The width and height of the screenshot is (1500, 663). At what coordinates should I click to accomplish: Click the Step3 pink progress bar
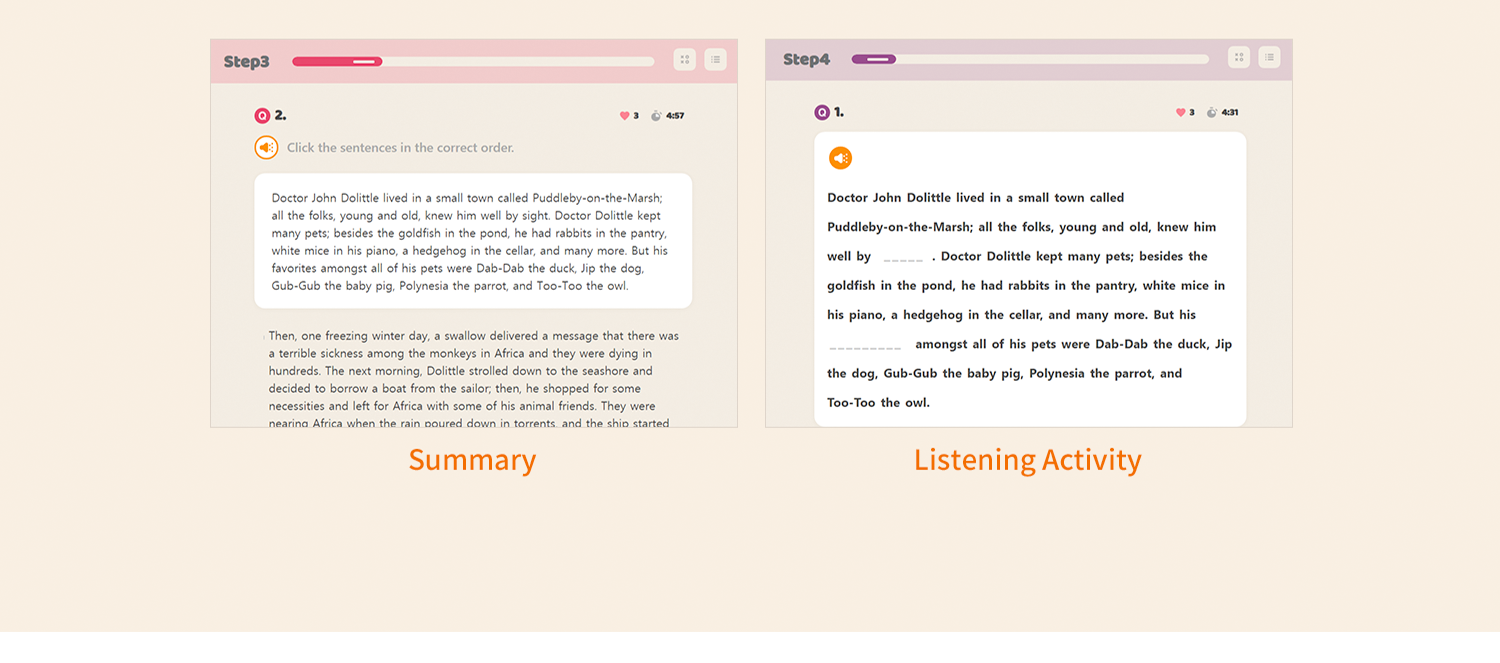click(x=472, y=62)
